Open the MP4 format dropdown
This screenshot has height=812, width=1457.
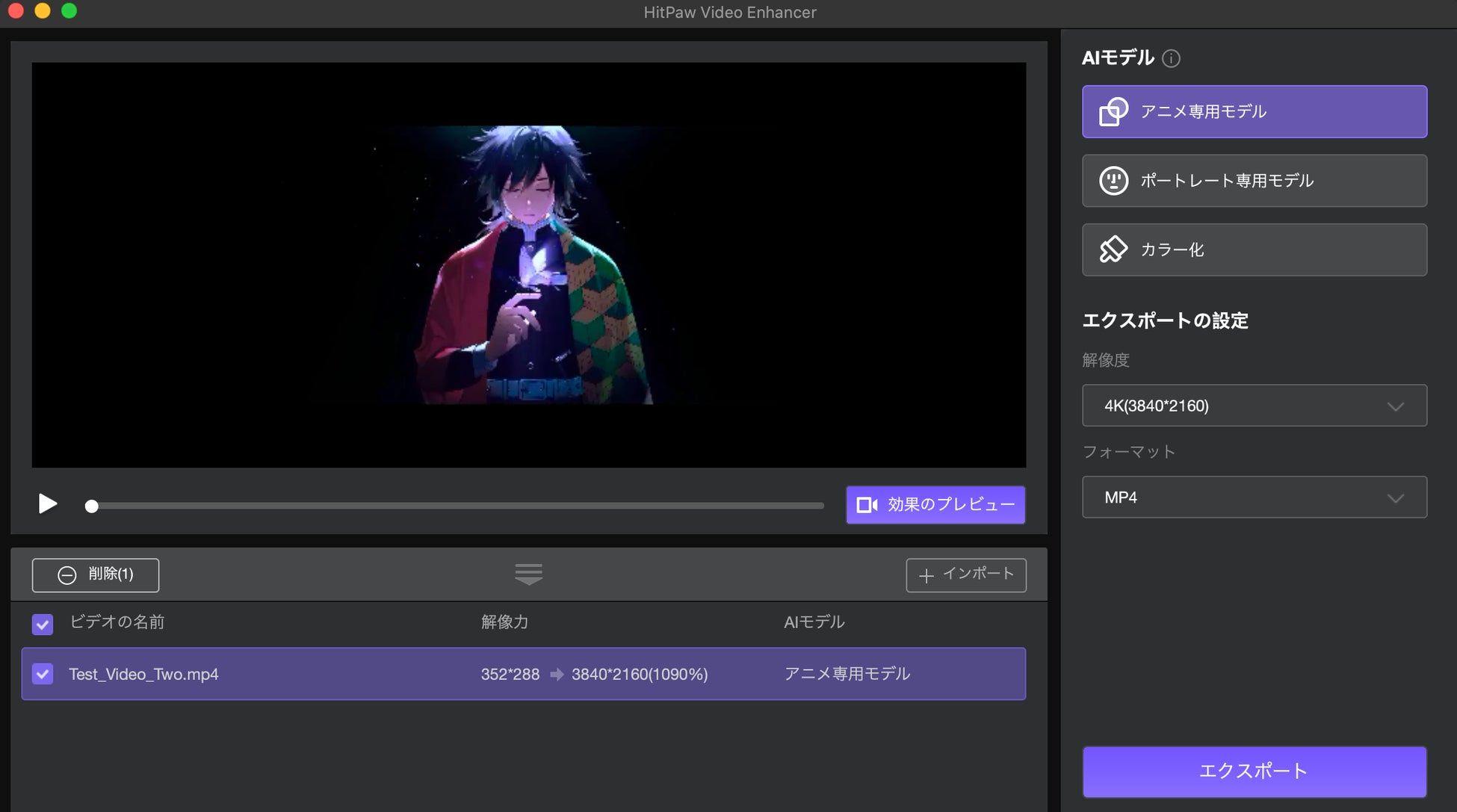[x=1254, y=498]
